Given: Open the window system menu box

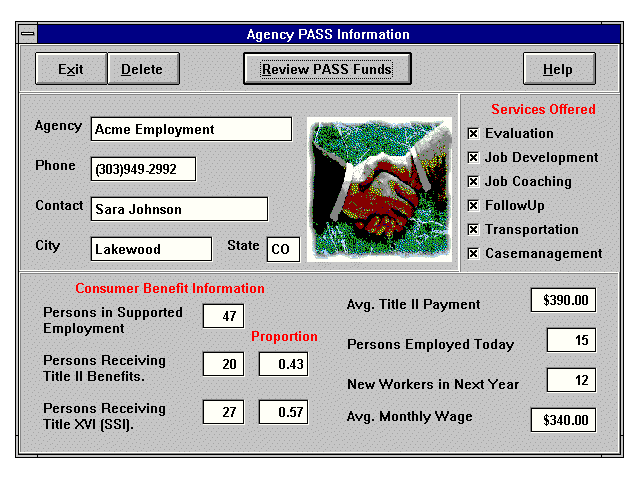Looking at the screenshot, I should click(x=28, y=34).
